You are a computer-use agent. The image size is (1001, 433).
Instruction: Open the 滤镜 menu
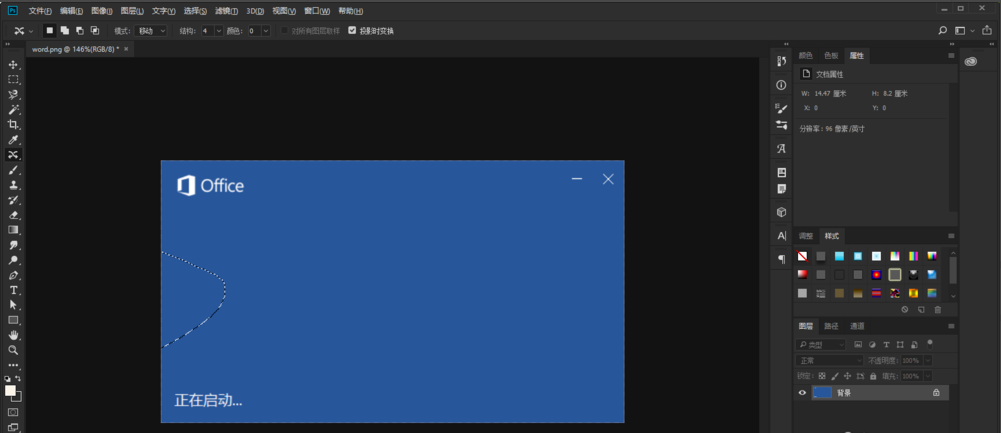226,11
